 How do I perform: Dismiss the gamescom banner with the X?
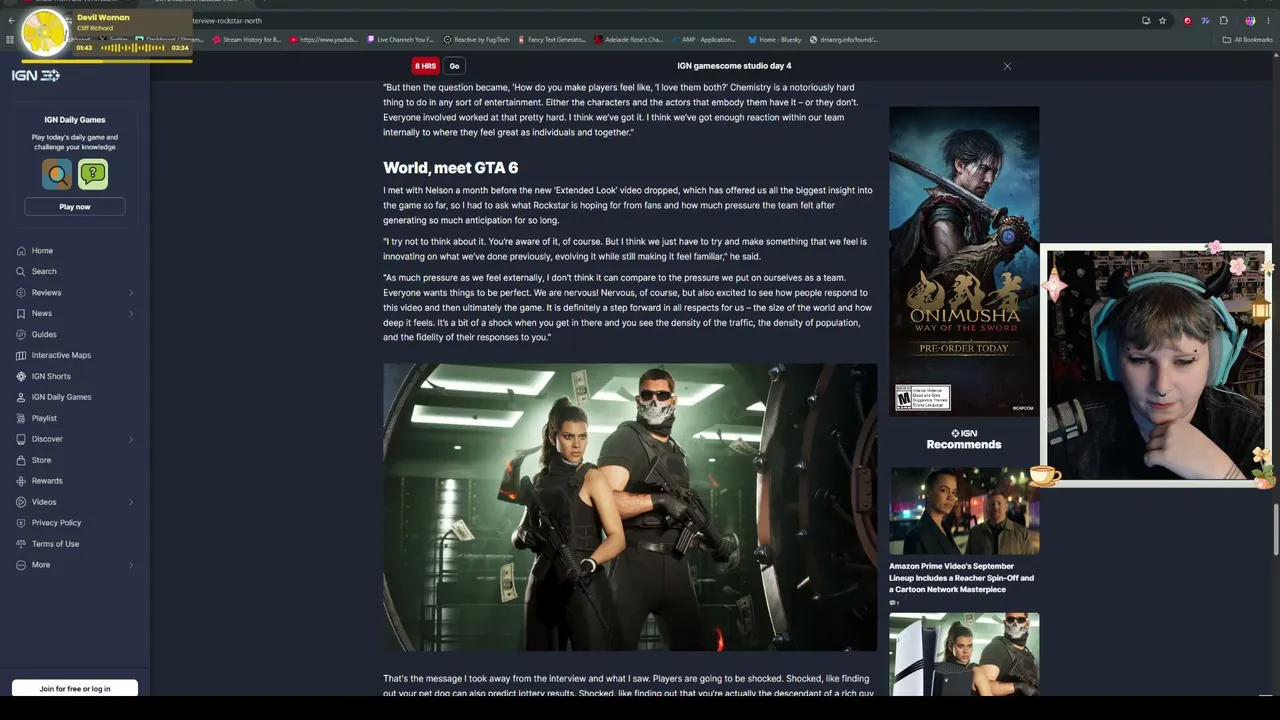pos(1007,66)
